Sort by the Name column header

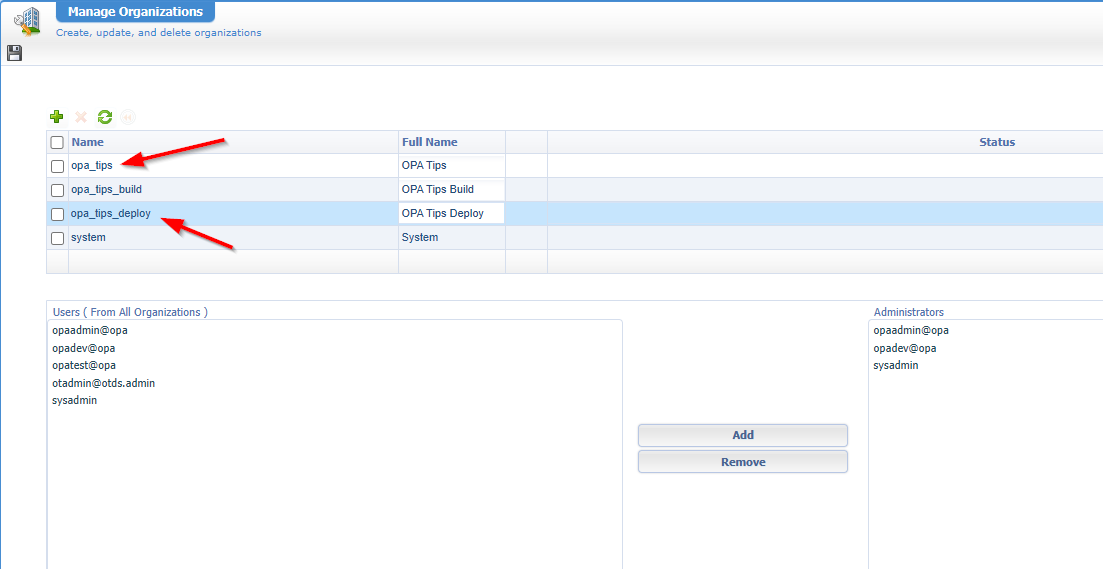coord(88,142)
